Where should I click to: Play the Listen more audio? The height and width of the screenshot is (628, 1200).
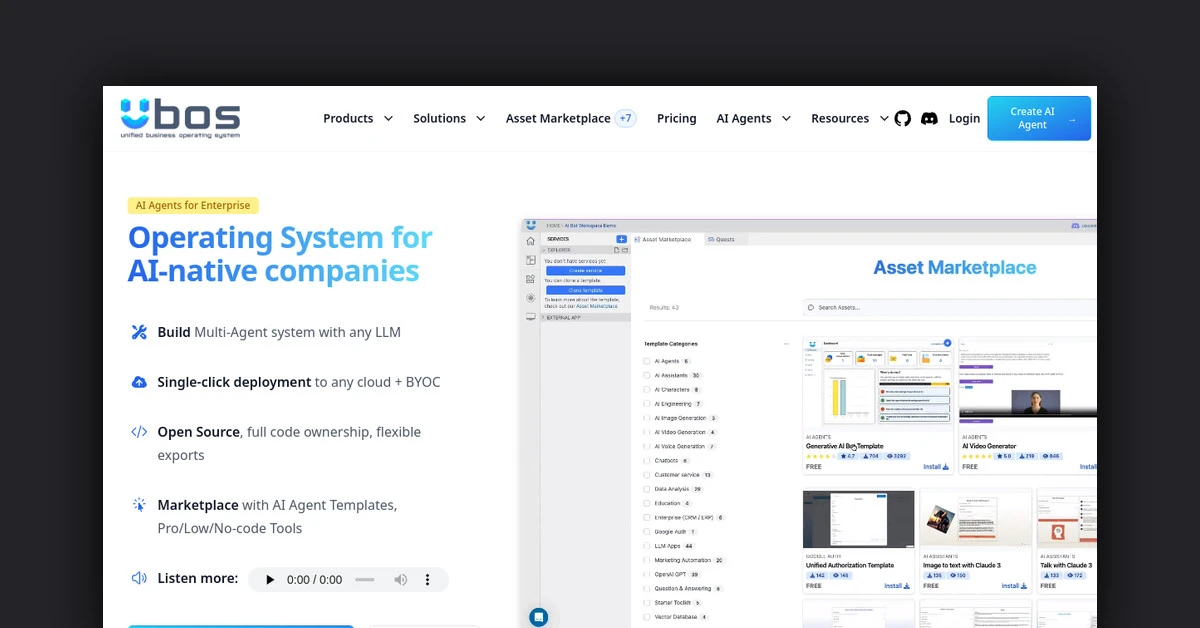point(269,580)
